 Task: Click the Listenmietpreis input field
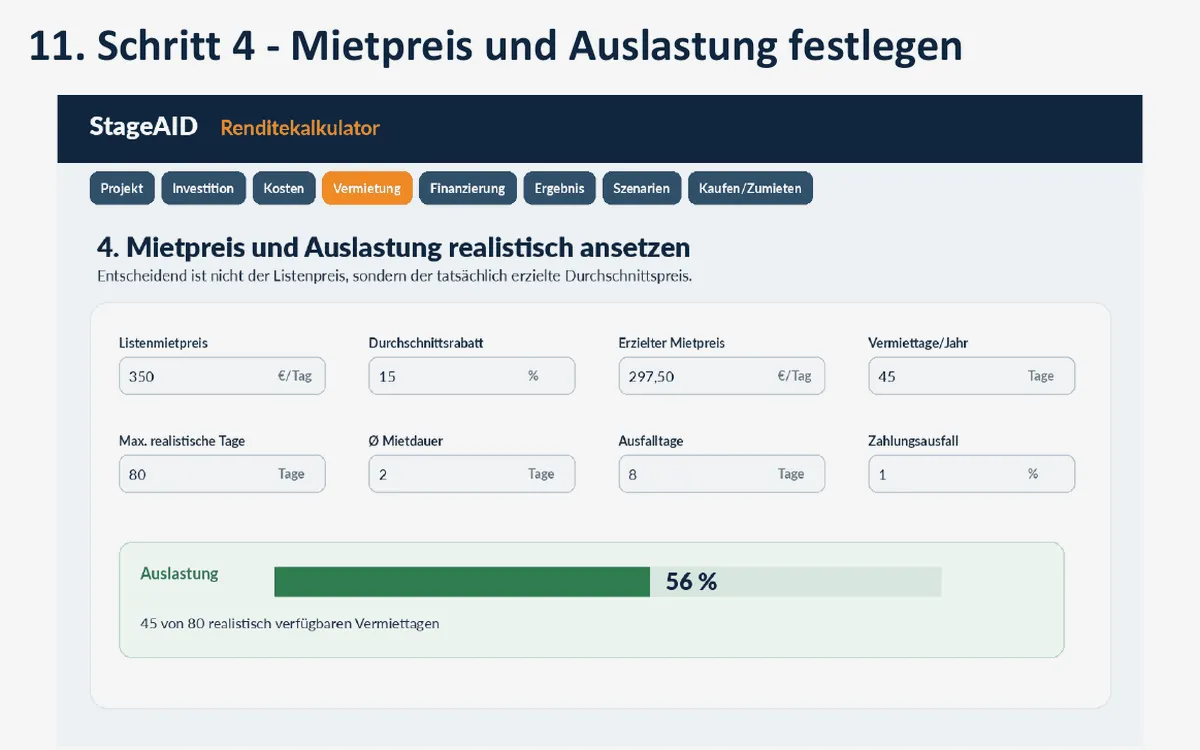click(222, 376)
